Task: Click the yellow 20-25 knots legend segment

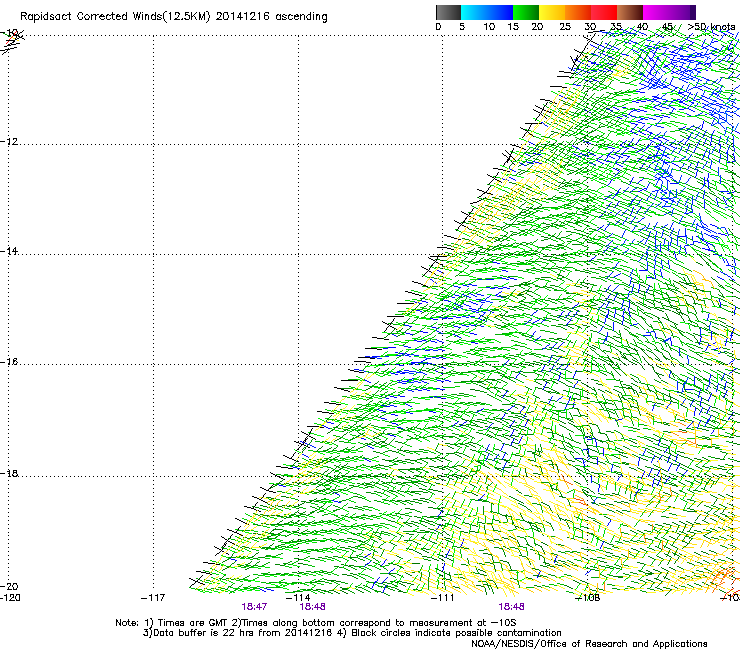Action: tap(552, 12)
